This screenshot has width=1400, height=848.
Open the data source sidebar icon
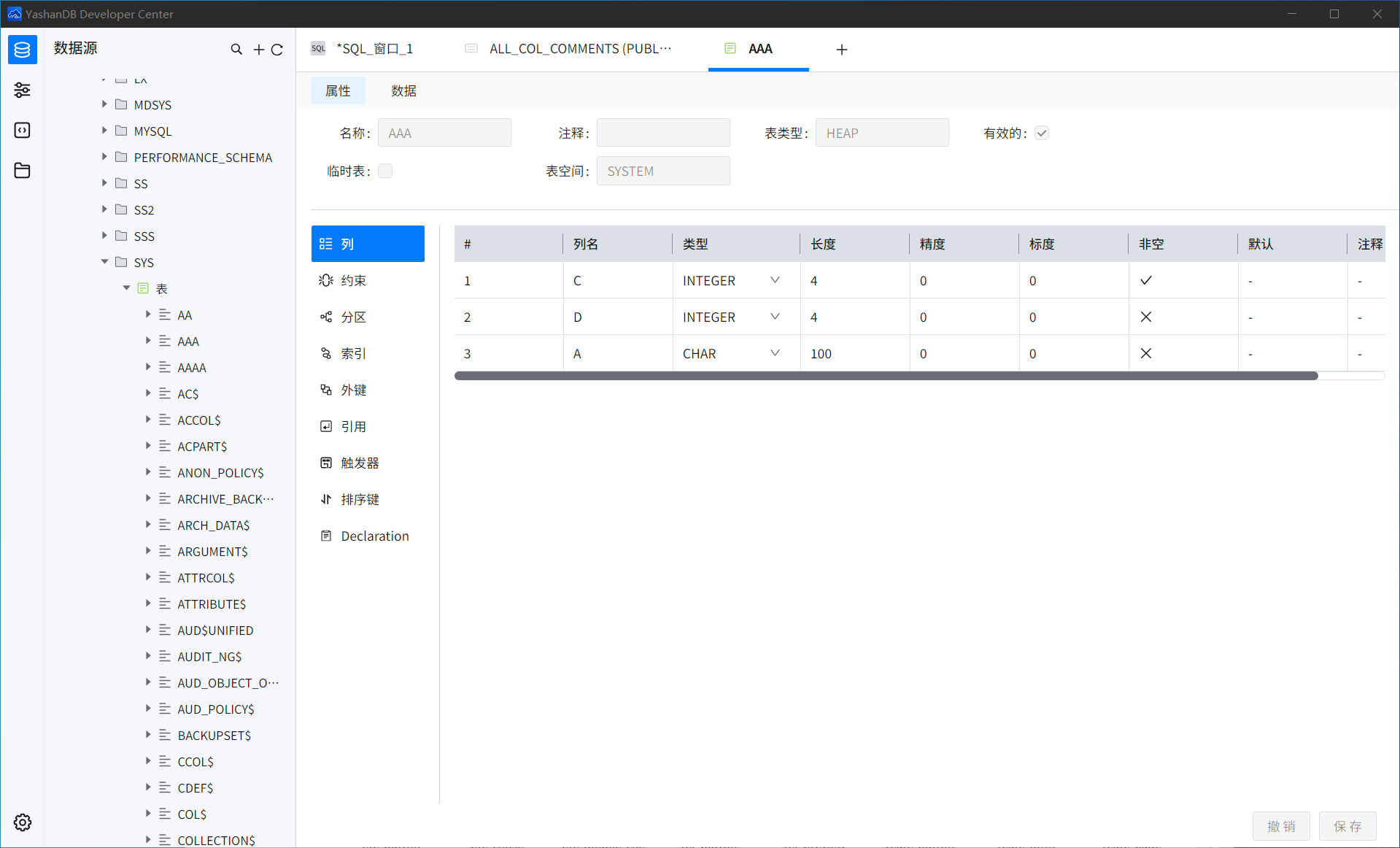23,50
